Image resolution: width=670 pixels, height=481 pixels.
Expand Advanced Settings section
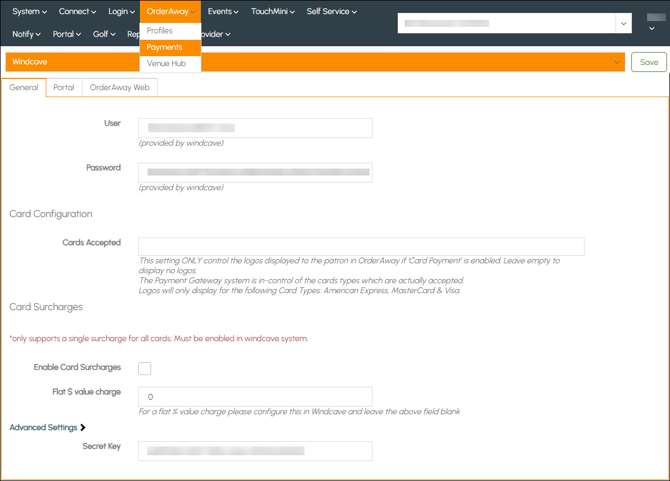(47, 428)
